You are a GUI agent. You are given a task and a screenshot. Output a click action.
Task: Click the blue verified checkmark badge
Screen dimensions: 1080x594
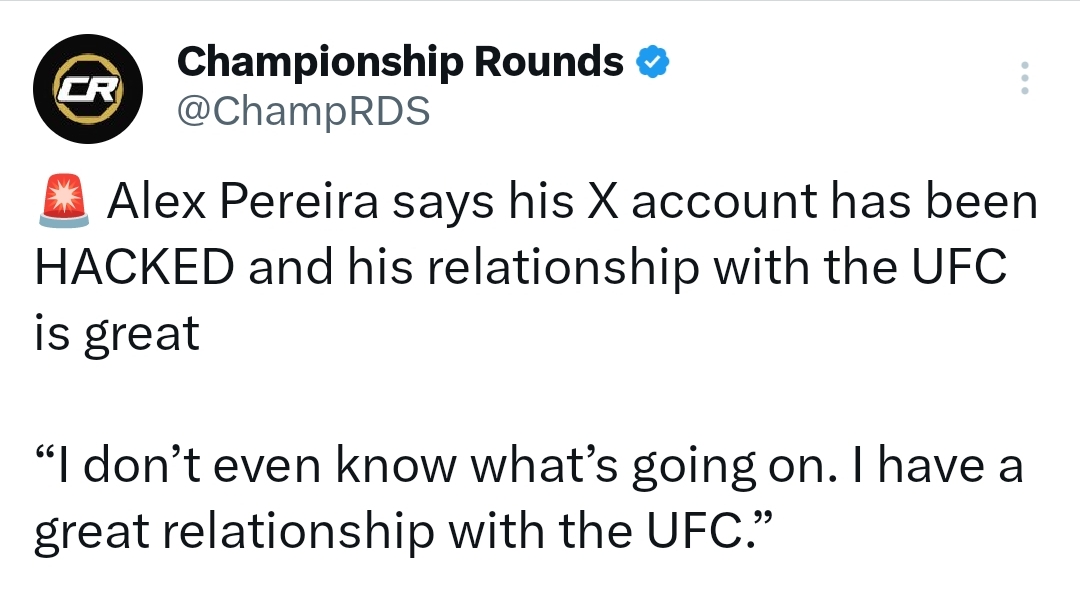(652, 62)
